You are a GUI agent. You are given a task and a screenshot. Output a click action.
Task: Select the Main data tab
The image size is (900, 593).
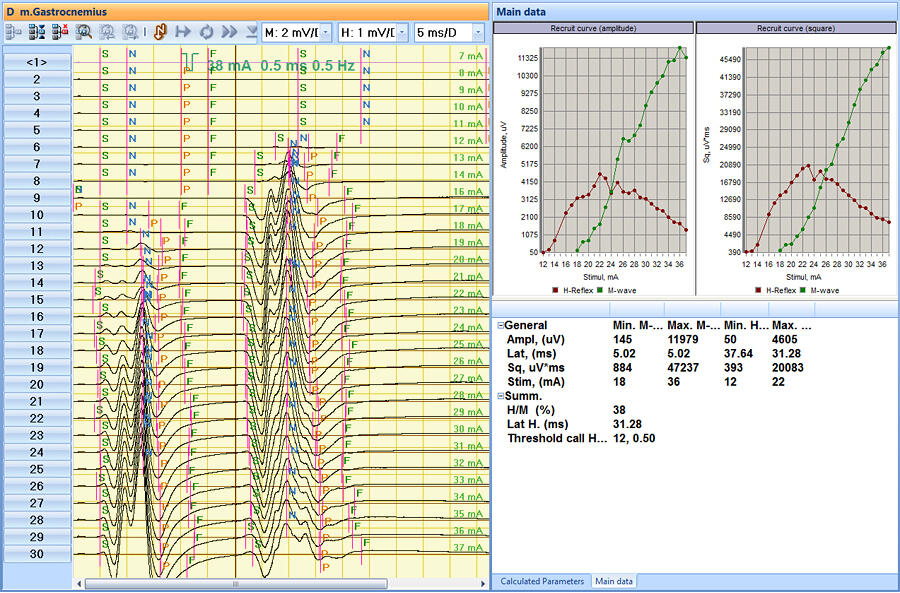pos(612,581)
